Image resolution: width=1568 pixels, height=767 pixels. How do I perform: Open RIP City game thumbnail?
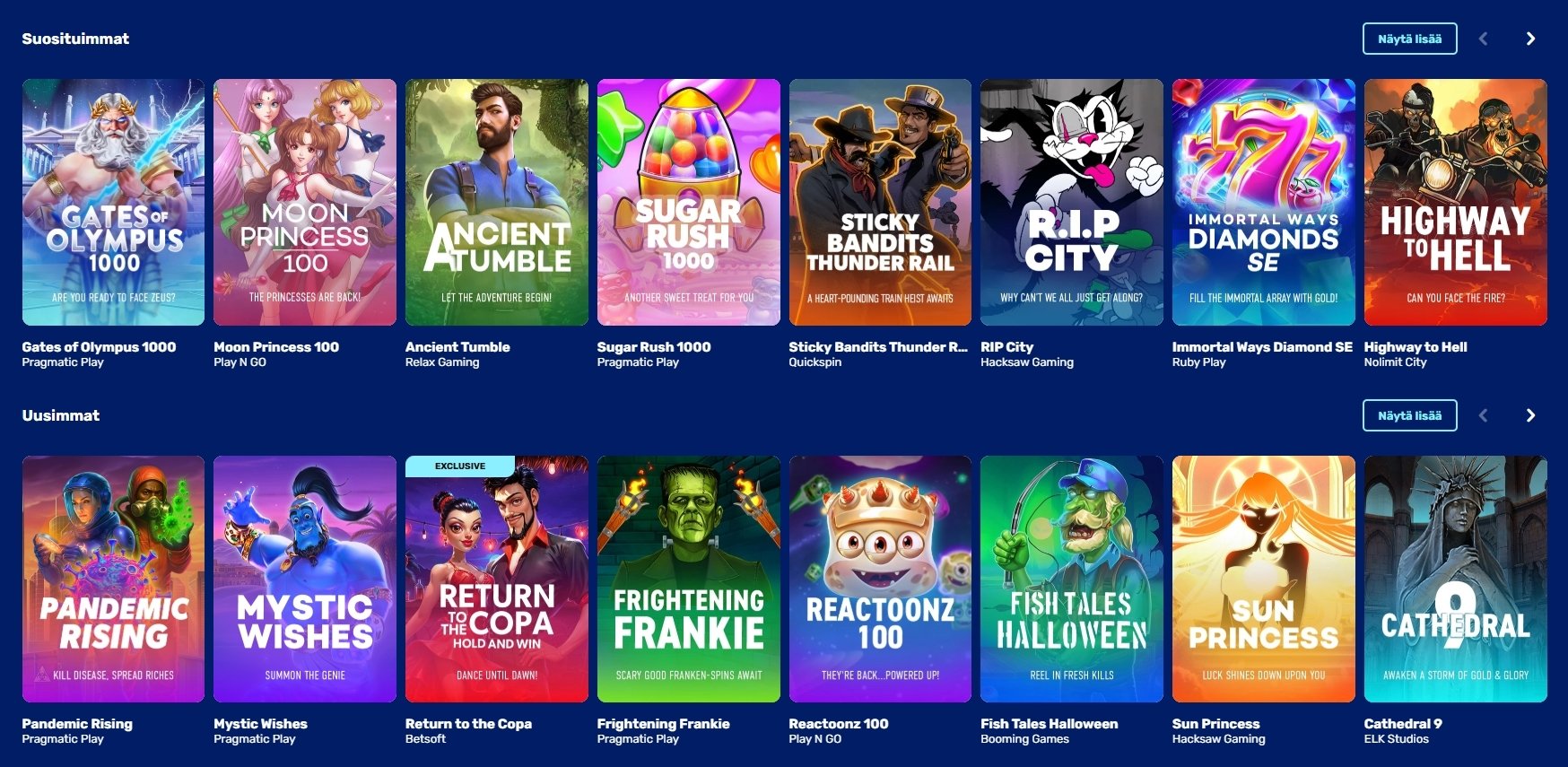[x=1072, y=202]
